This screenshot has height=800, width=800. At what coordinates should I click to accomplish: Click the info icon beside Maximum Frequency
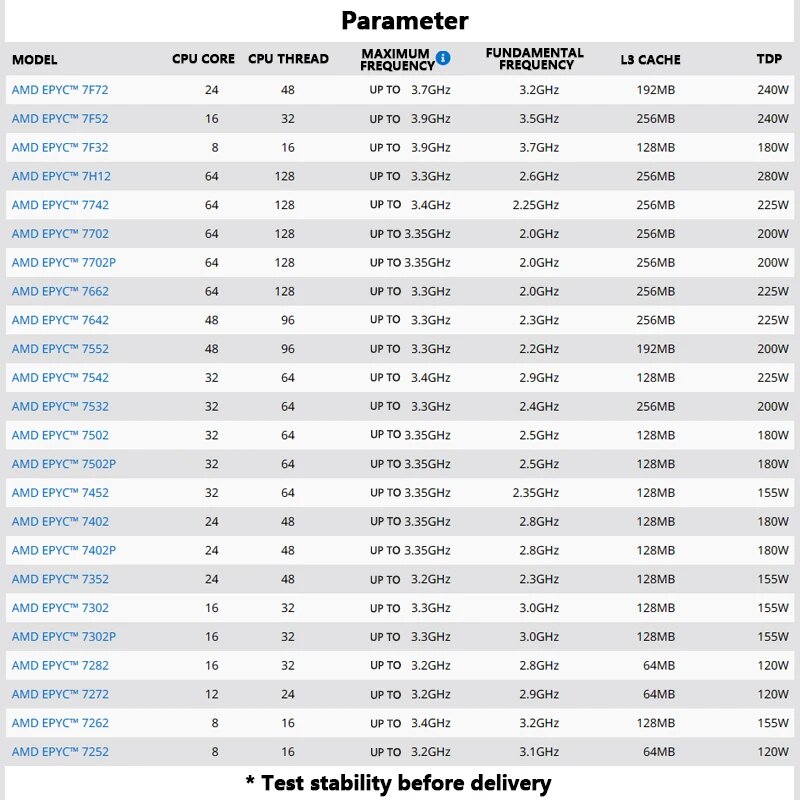pos(443,58)
